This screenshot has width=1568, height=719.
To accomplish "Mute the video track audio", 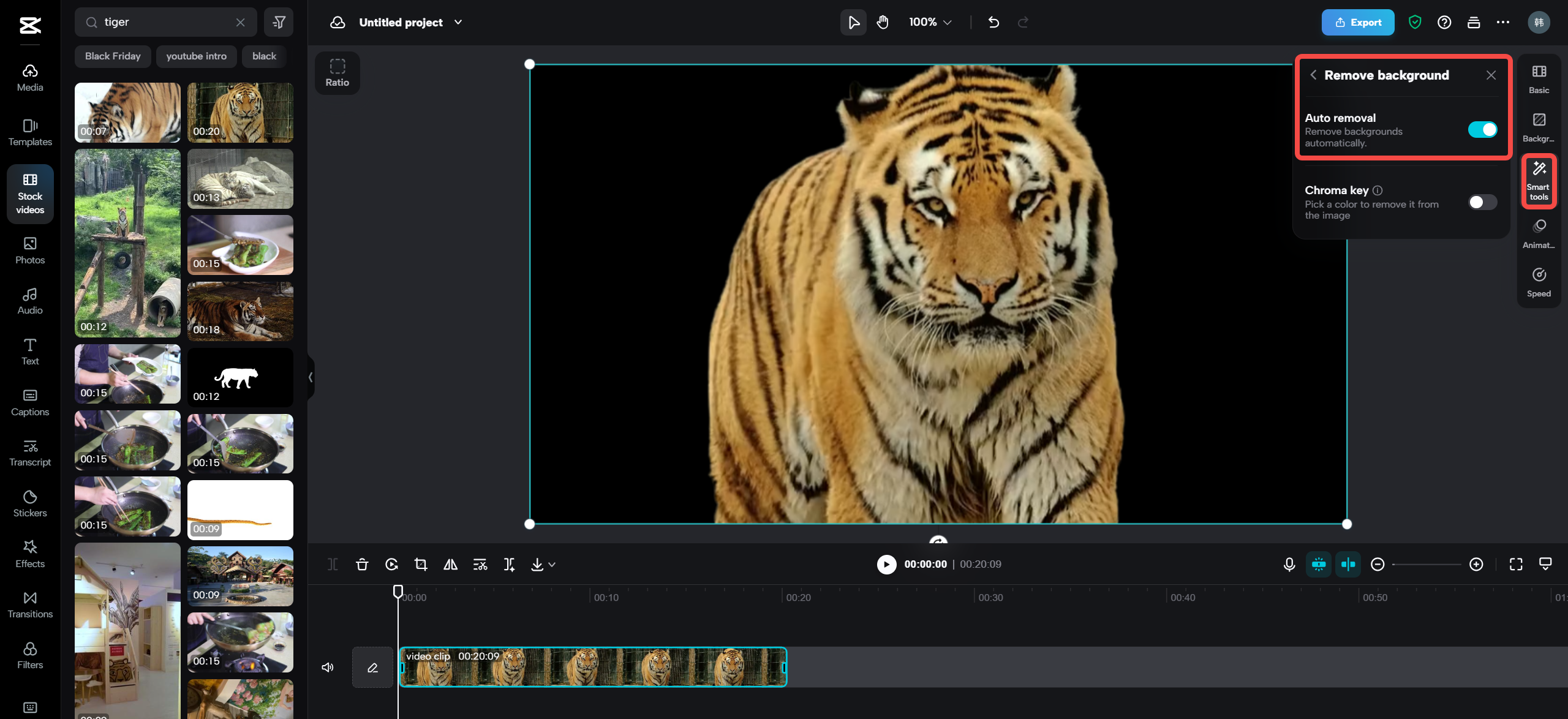I will point(328,667).
